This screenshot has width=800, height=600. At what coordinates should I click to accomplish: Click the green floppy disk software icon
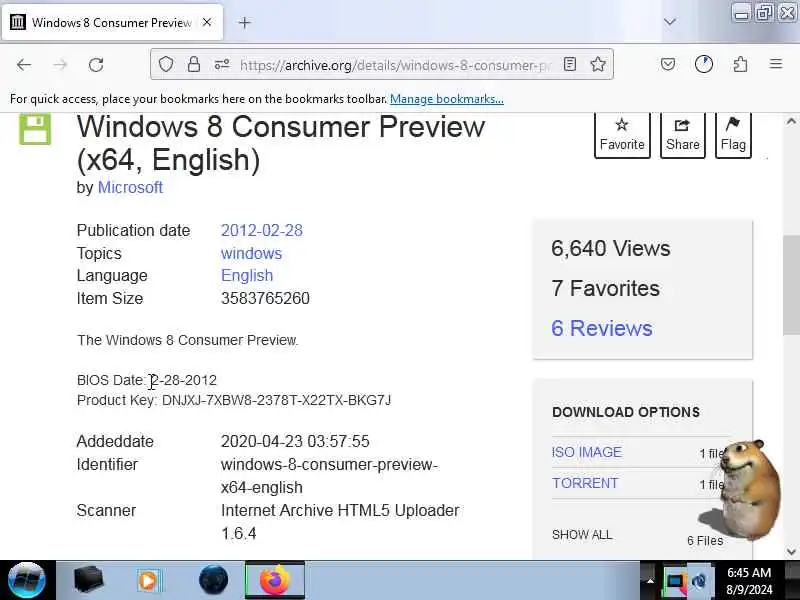tap(35, 130)
